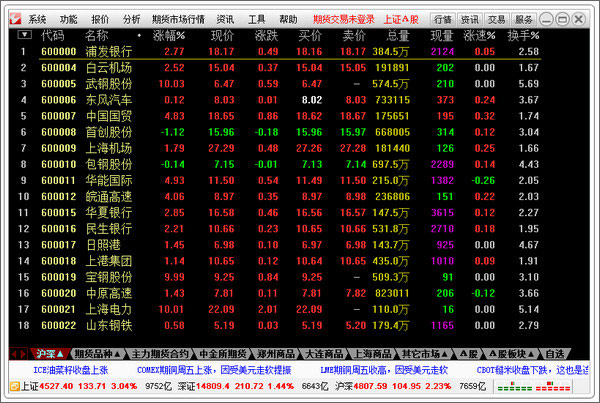Sort by the 换手% column header

523,36
